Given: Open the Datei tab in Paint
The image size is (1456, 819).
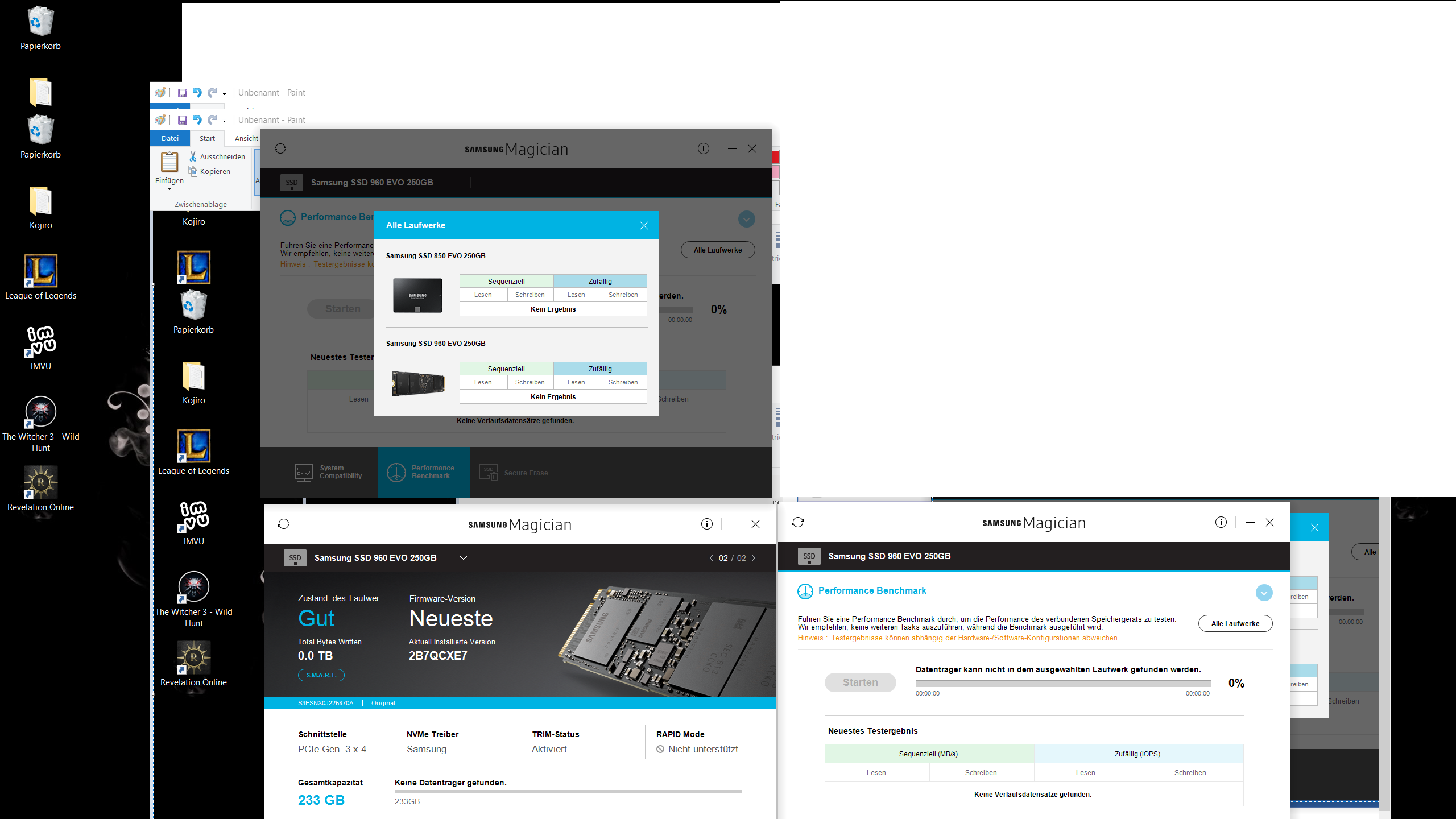Looking at the screenshot, I should [170, 138].
